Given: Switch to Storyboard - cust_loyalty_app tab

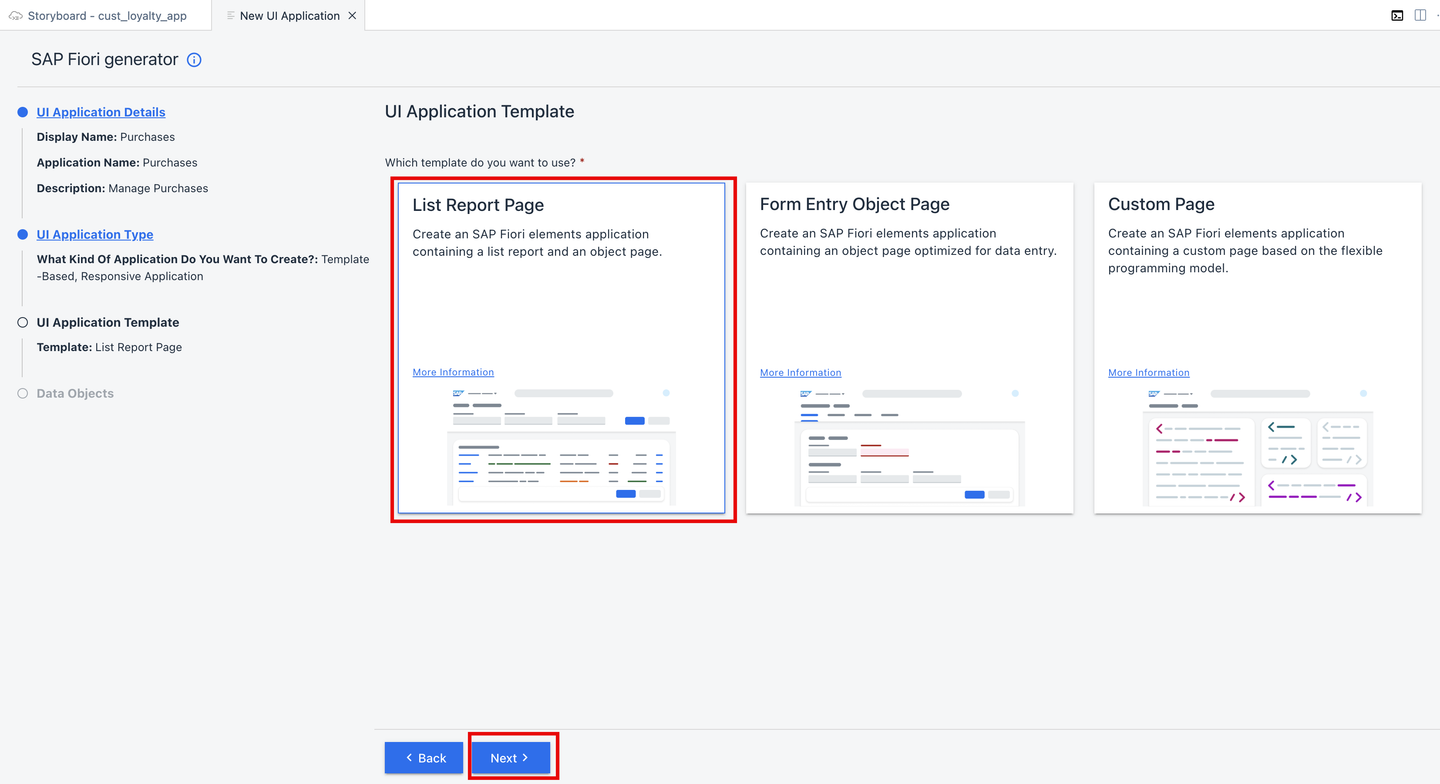Looking at the screenshot, I should (106, 16).
